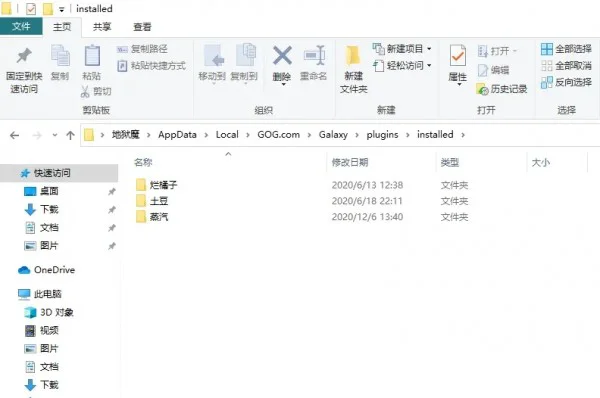Click Invert selection (反向选择) icon
The height and width of the screenshot is (398, 600).
click(x=547, y=82)
